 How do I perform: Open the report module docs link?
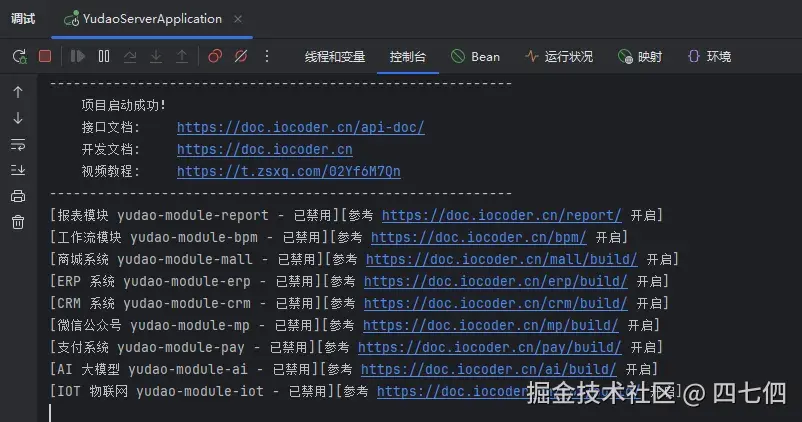(501, 215)
